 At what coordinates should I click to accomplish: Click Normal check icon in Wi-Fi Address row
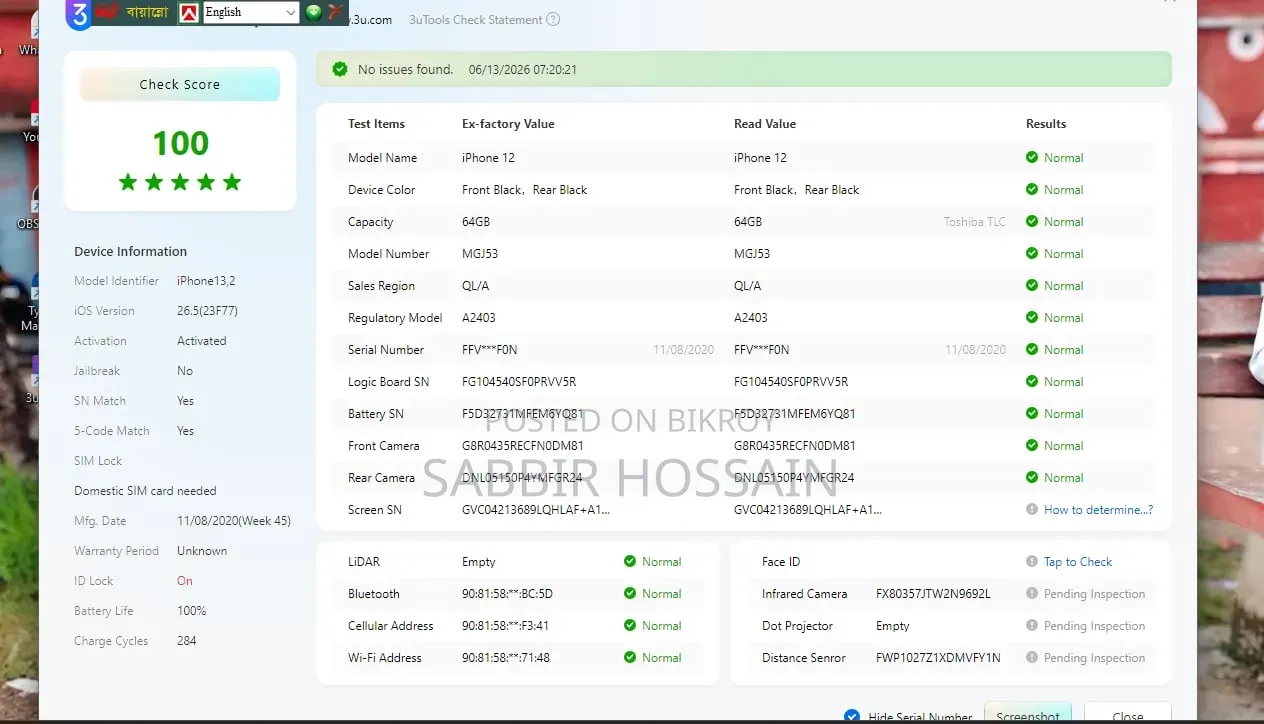[630, 657]
